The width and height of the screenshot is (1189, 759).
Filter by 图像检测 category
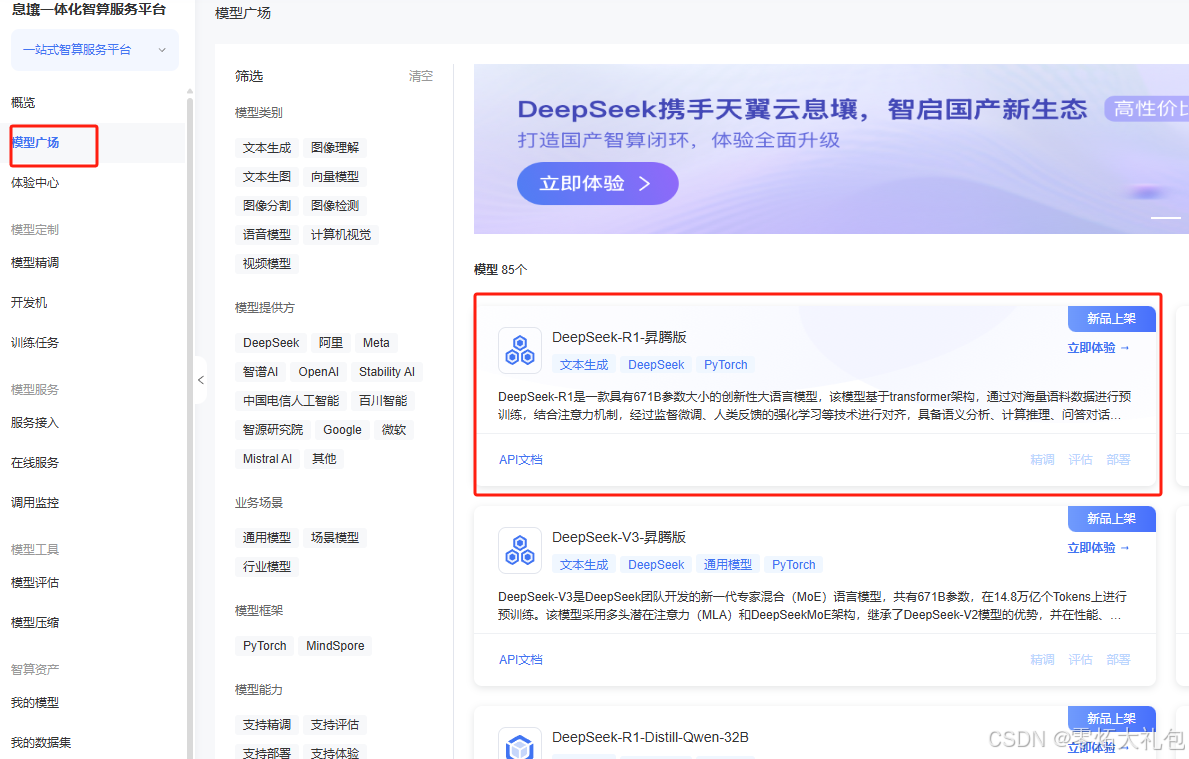pyautogui.click(x=335, y=205)
